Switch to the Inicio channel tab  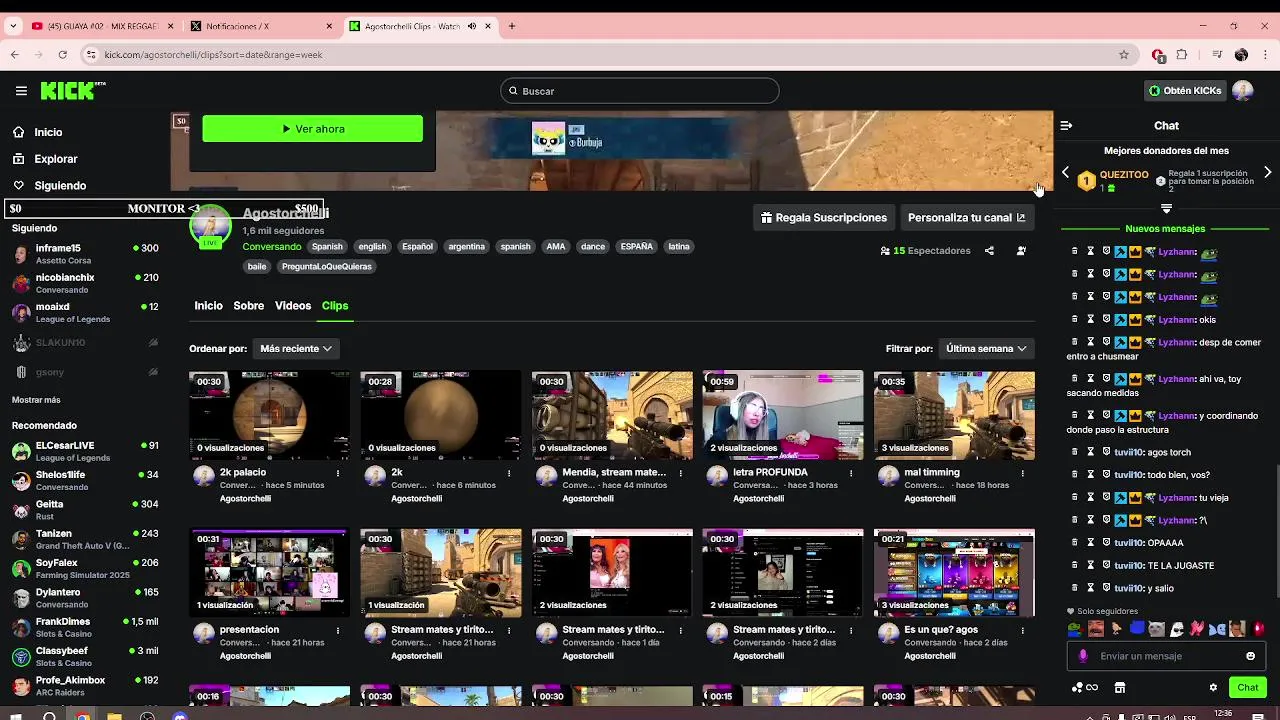[208, 306]
